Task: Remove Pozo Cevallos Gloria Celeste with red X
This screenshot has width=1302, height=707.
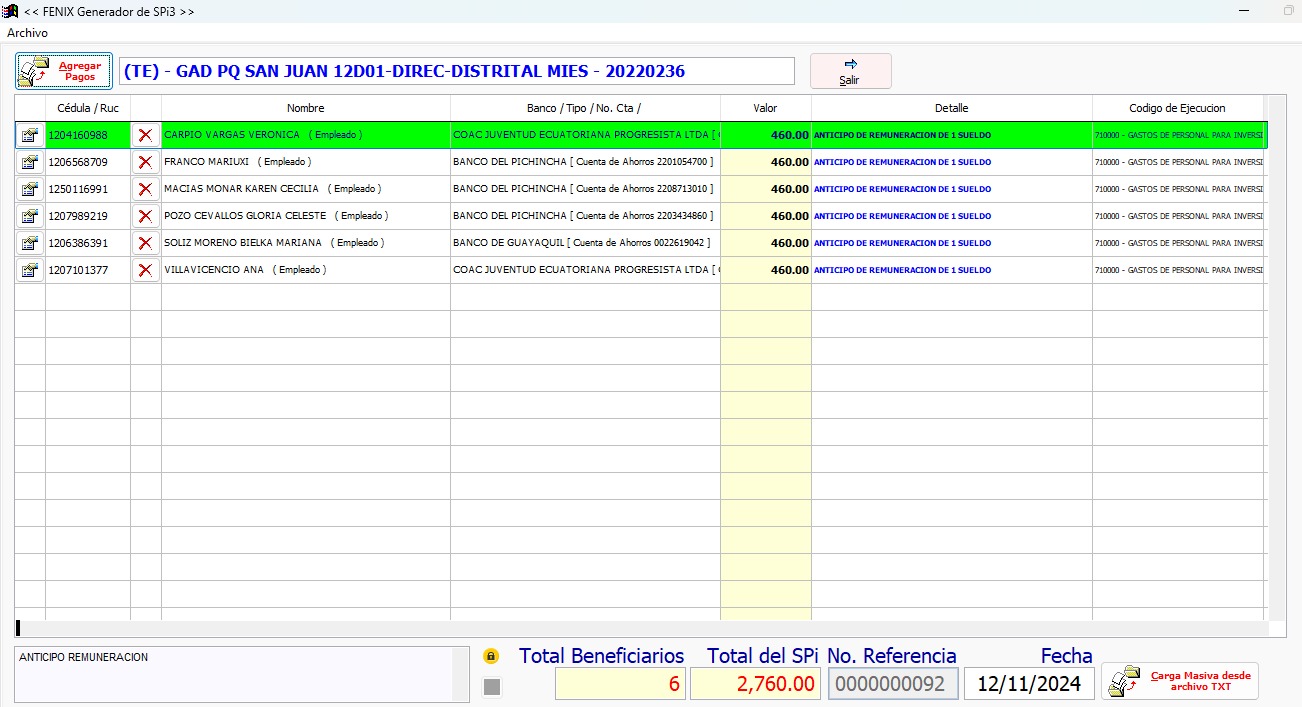Action: 146,216
